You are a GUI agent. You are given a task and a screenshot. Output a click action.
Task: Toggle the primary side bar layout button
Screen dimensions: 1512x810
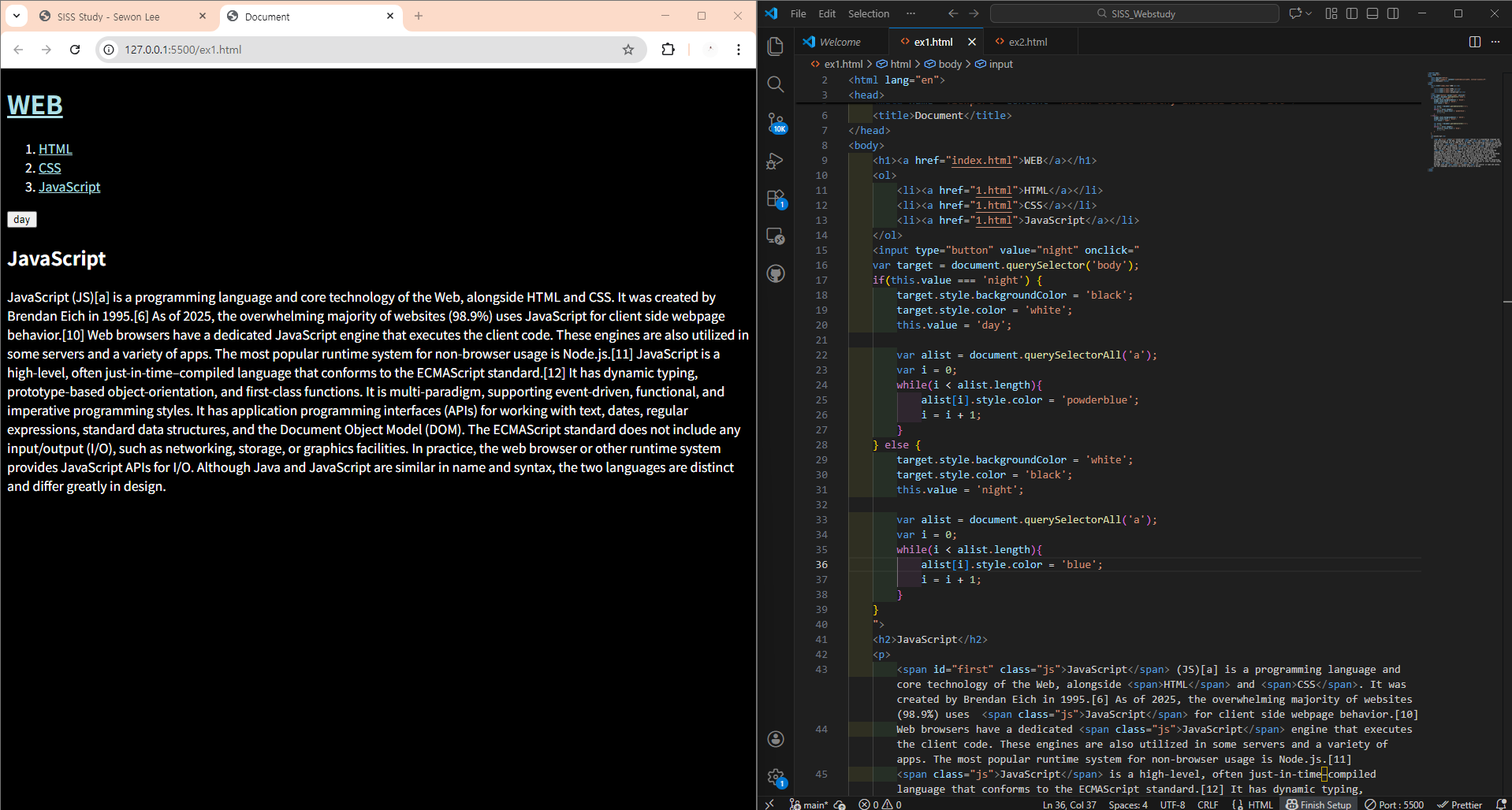point(1352,13)
